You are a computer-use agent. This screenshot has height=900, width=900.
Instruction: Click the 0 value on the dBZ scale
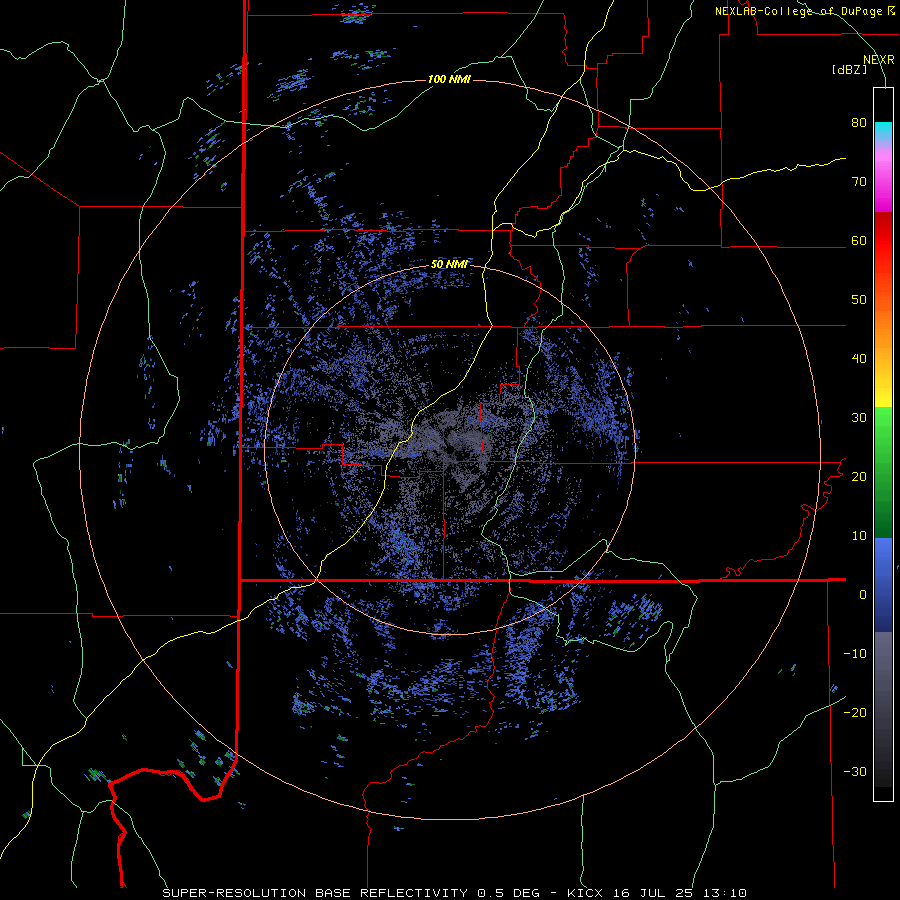pos(863,595)
